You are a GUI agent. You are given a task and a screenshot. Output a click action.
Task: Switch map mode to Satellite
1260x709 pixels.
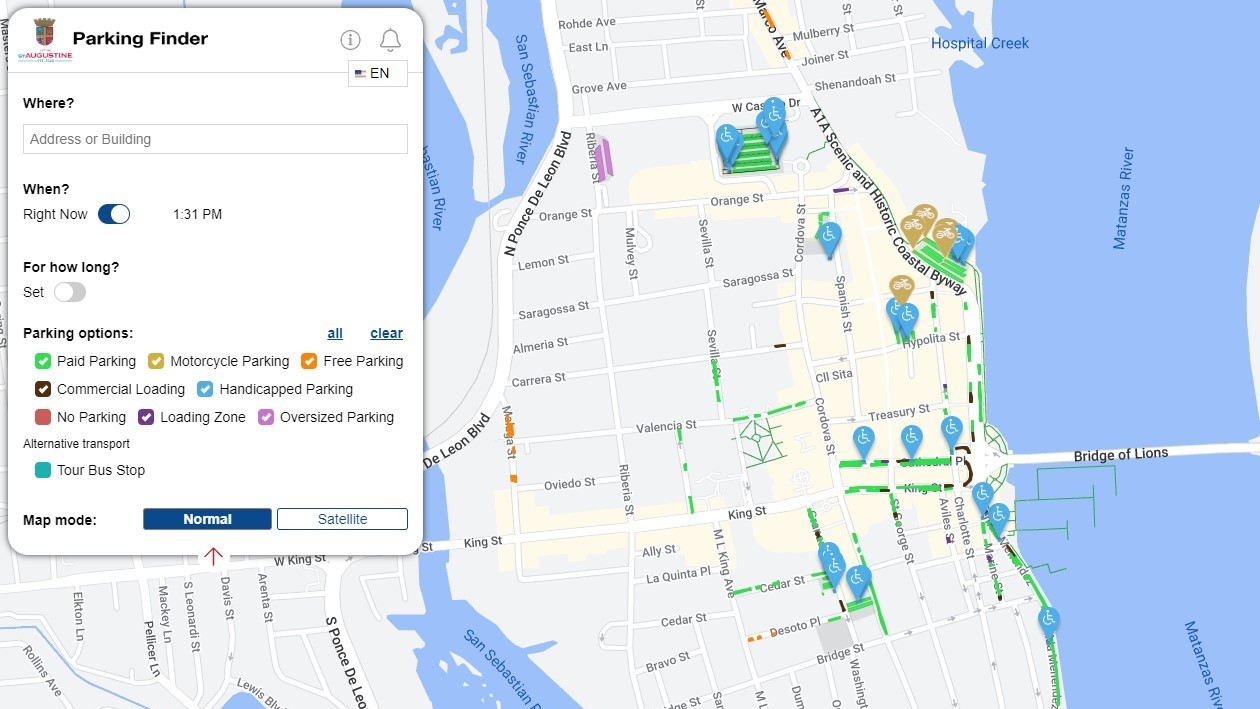pos(342,519)
